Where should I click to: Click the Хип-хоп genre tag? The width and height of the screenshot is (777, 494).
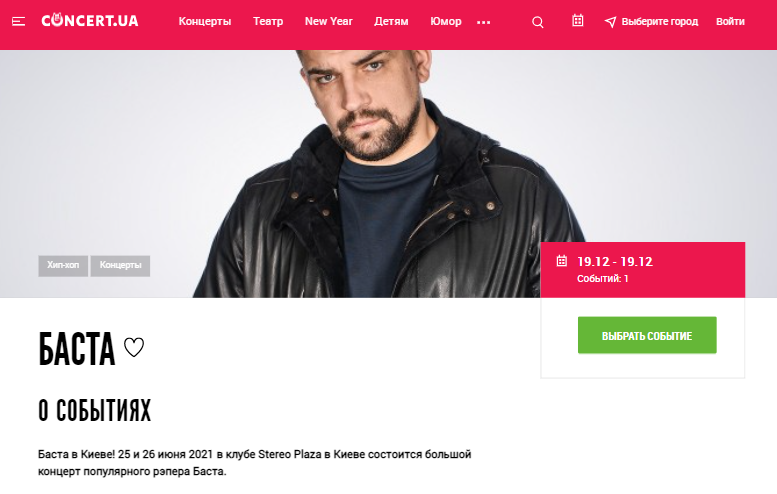pos(63,266)
